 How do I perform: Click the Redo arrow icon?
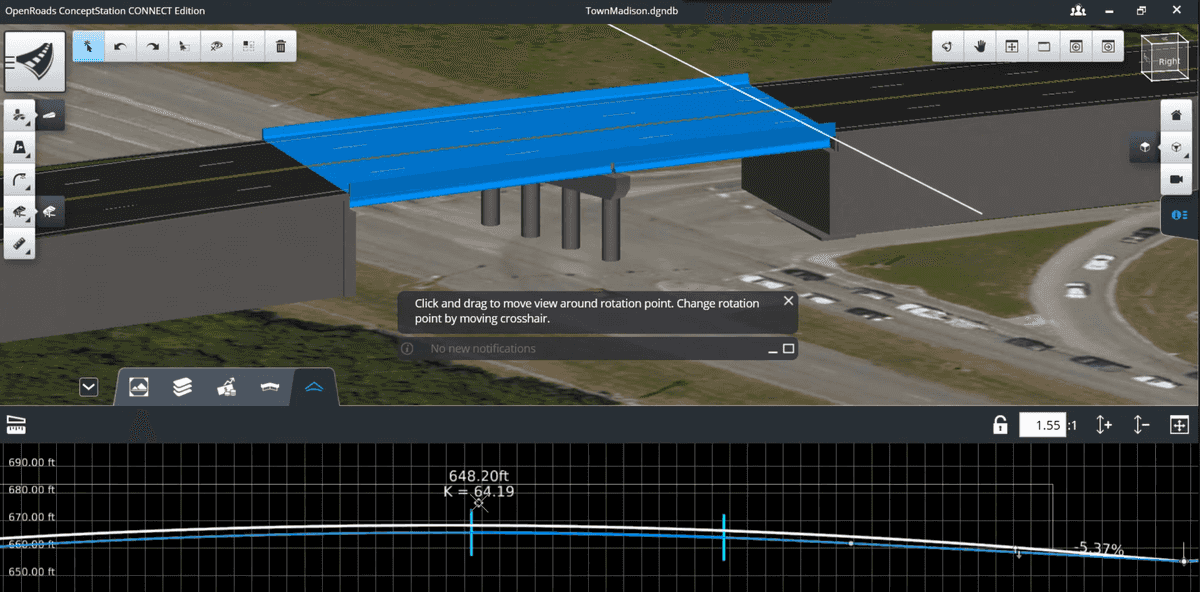153,46
